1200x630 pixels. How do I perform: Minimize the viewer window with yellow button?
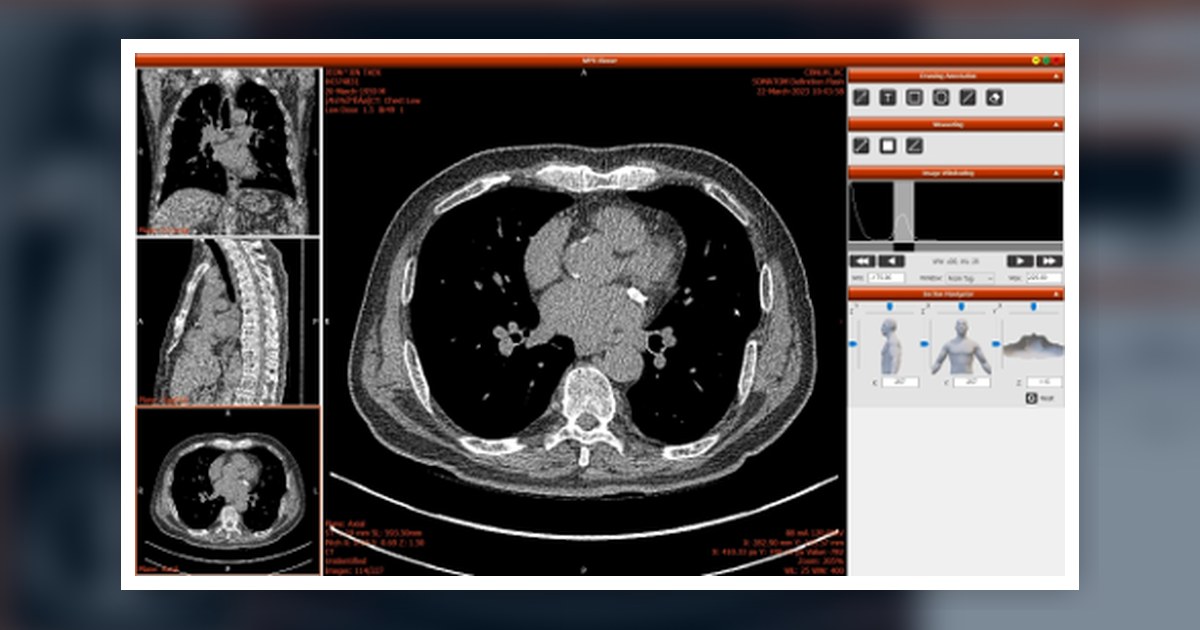tap(1036, 60)
